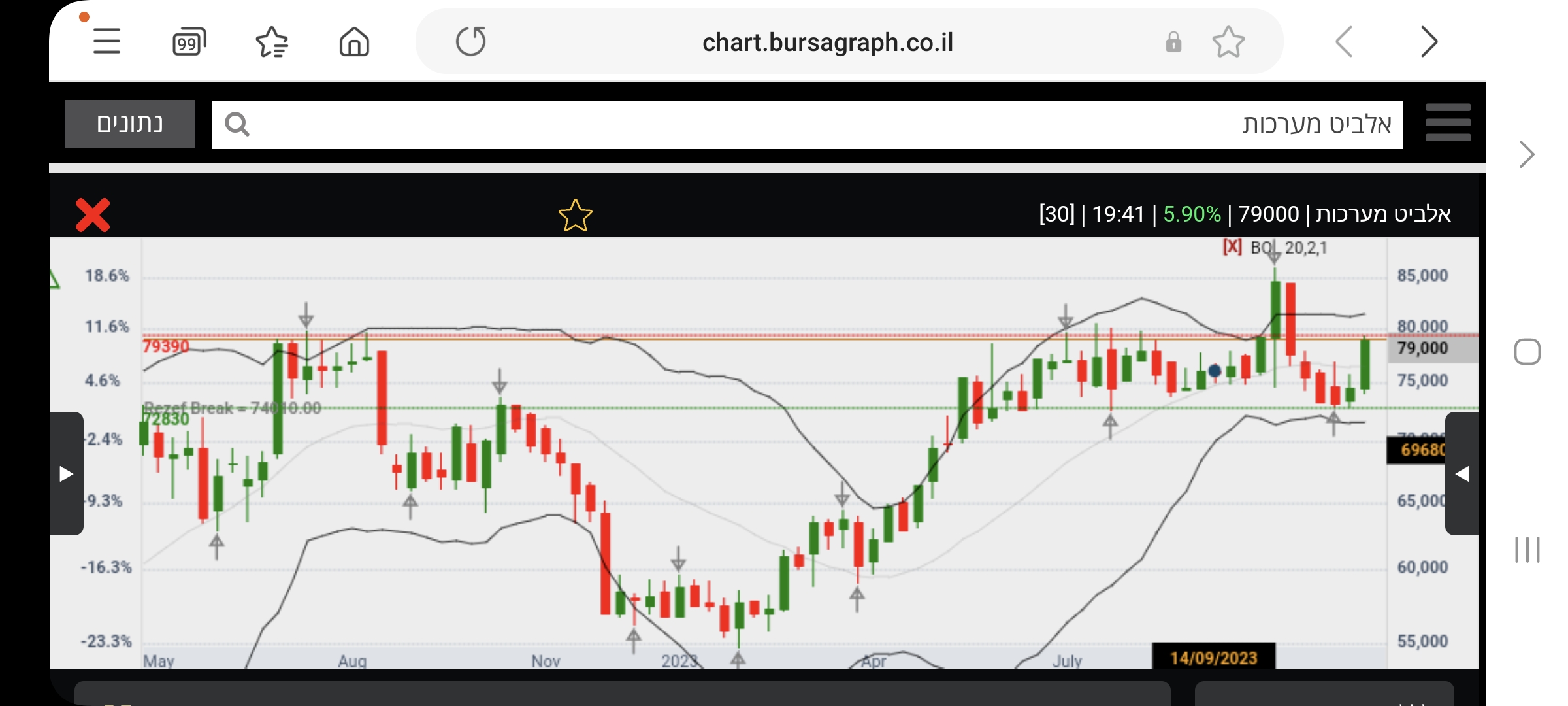Open the tabs counter showing 99

189,42
